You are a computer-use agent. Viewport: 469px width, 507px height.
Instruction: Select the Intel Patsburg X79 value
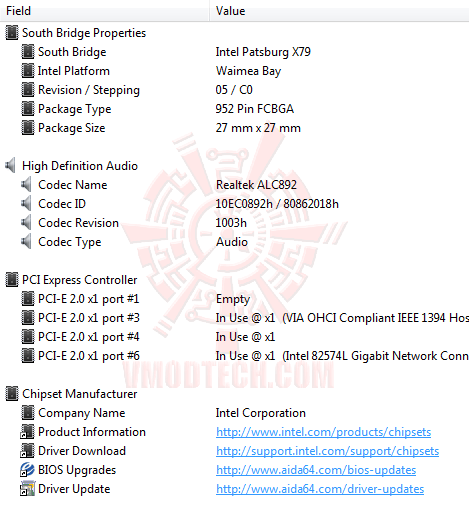(x=263, y=52)
